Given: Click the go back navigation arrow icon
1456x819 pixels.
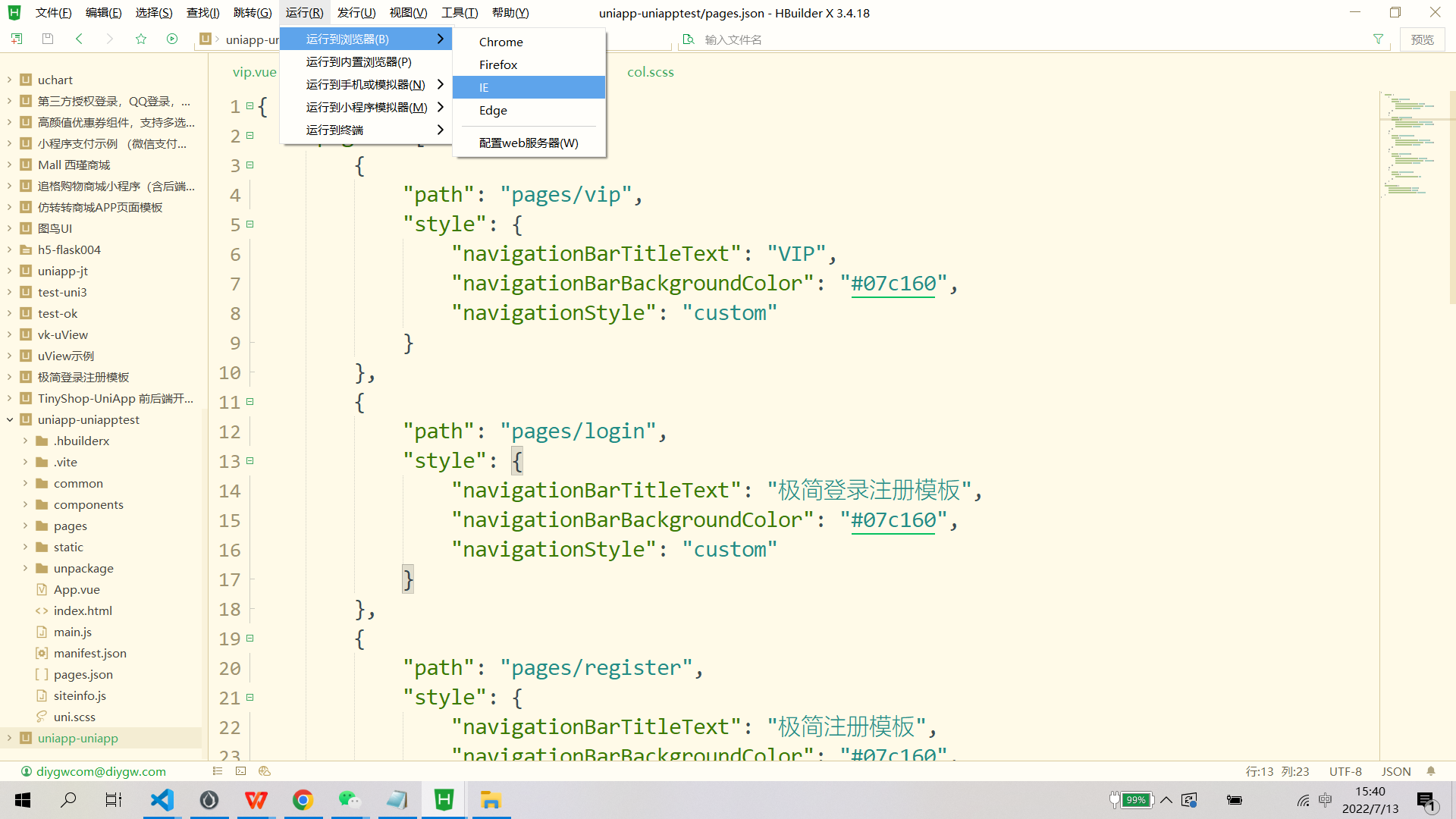Looking at the screenshot, I should coord(79,39).
